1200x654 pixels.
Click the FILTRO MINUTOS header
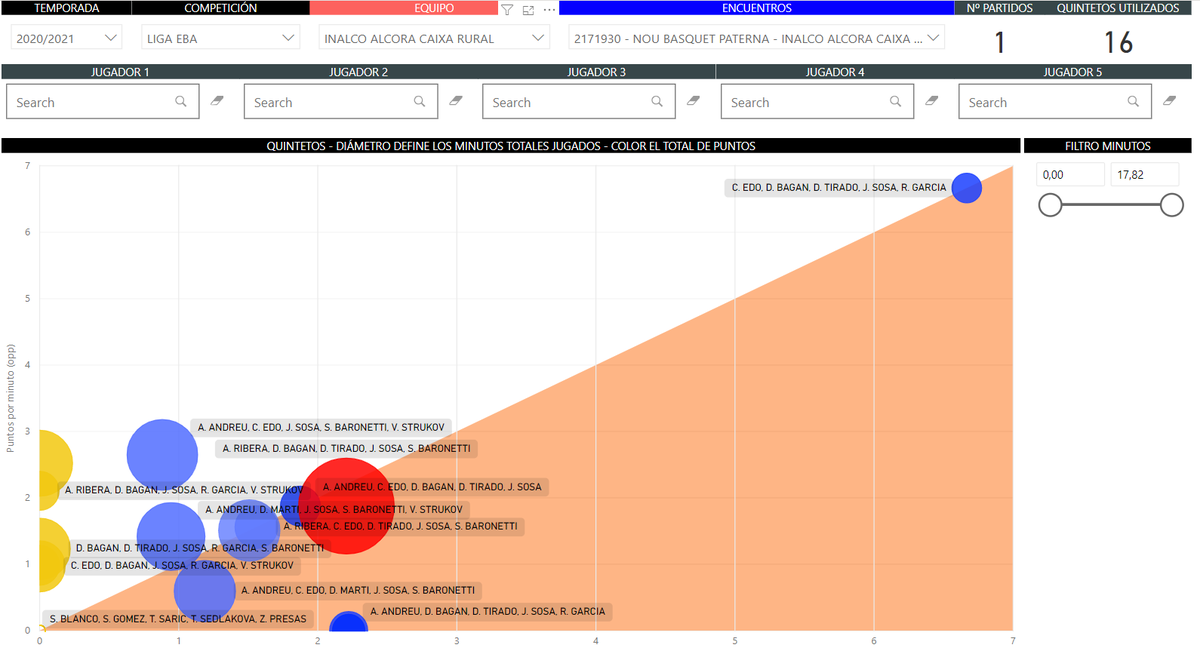(x=1107, y=146)
